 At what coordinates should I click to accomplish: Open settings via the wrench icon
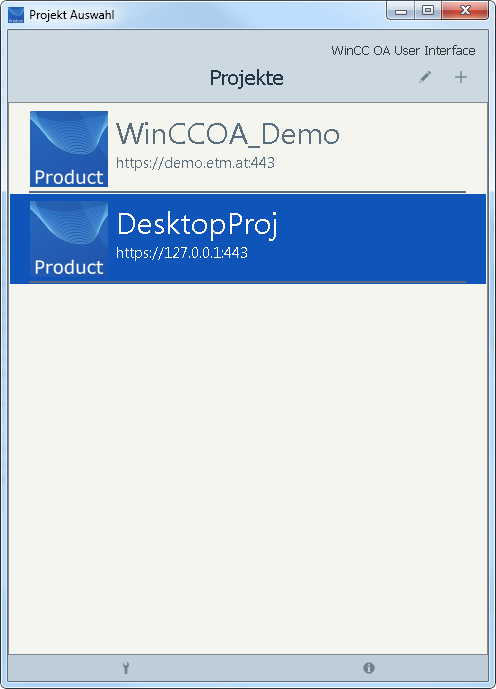click(x=126, y=668)
